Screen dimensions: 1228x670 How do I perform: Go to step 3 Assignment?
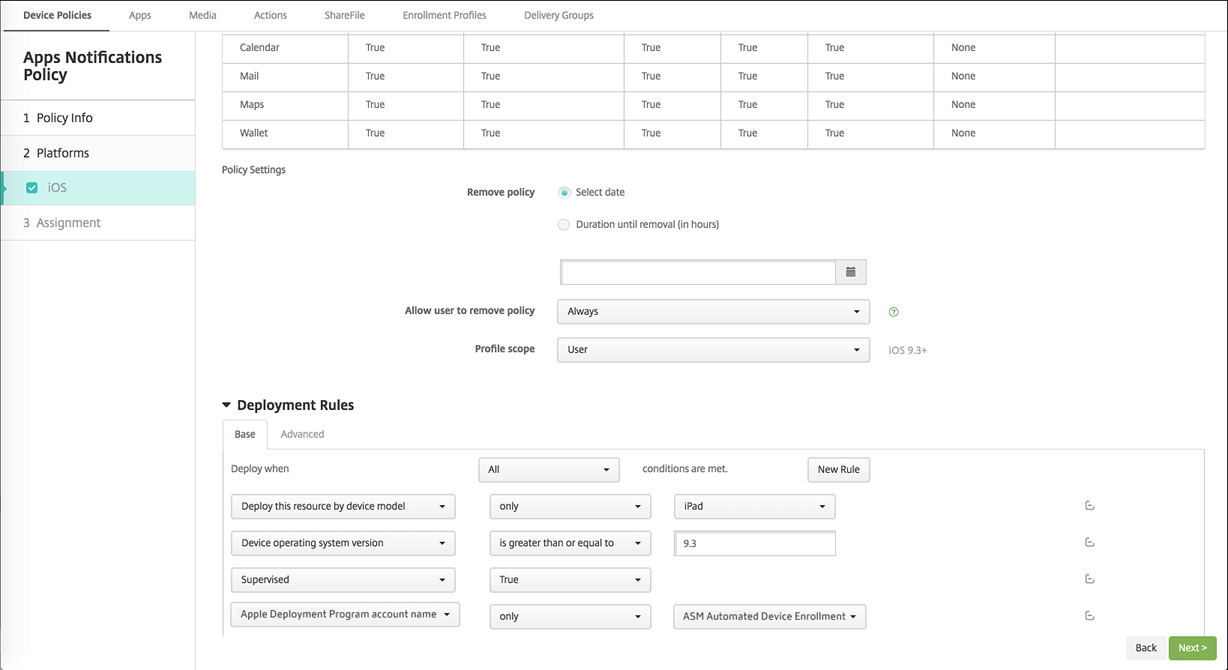[x=98, y=223]
